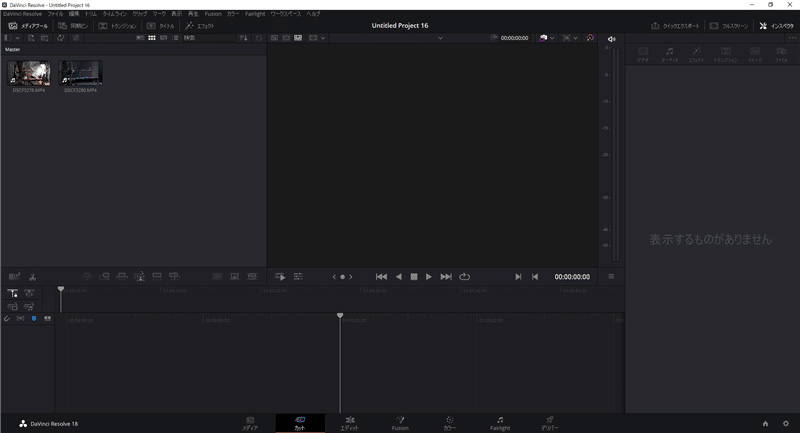800x433 pixels.
Task: Open the Effects (エフェクト) panel
Action: point(199,26)
